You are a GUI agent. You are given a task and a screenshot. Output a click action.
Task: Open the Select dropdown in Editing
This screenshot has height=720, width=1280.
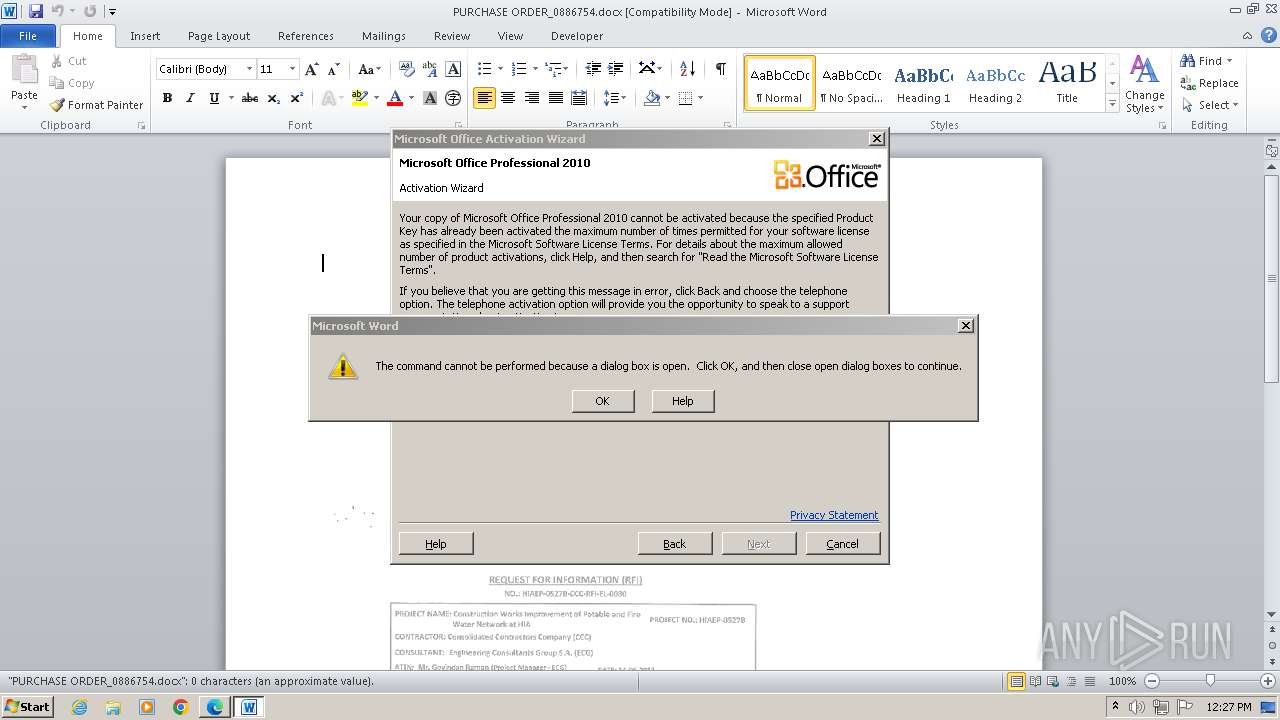(1209, 105)
